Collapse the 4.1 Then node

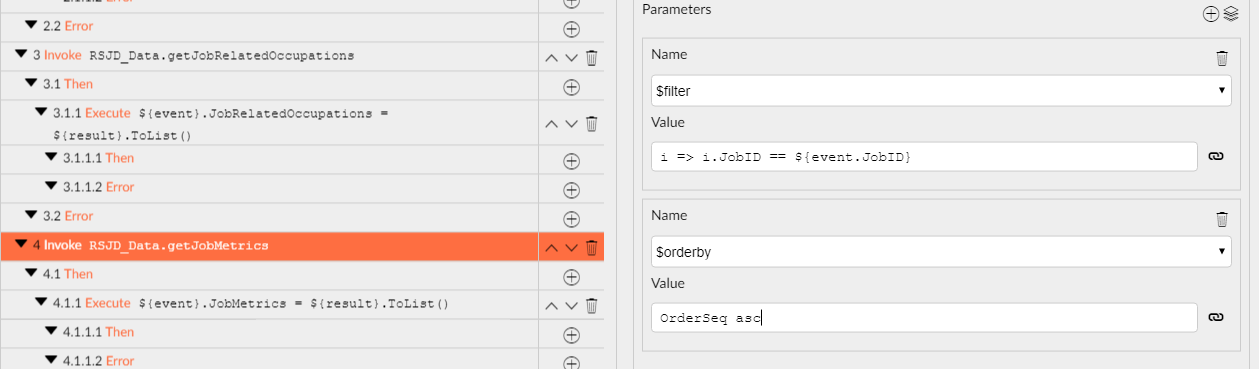(31, 273)
